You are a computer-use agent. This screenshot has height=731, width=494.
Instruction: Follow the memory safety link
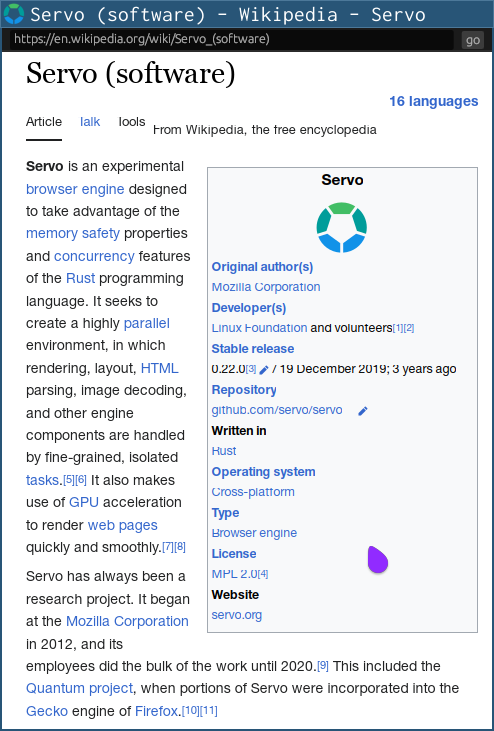(x=73, y=233)
